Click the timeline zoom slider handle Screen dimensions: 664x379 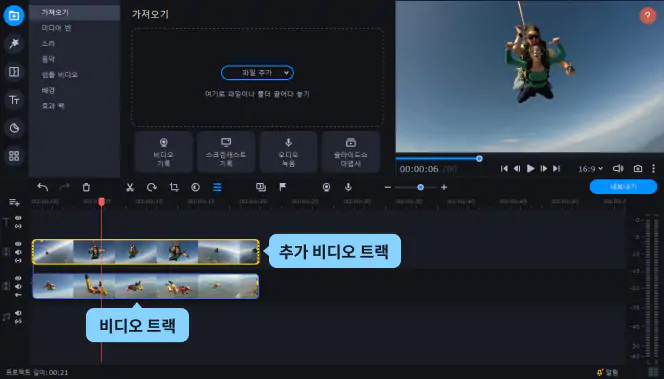(421, 187)
